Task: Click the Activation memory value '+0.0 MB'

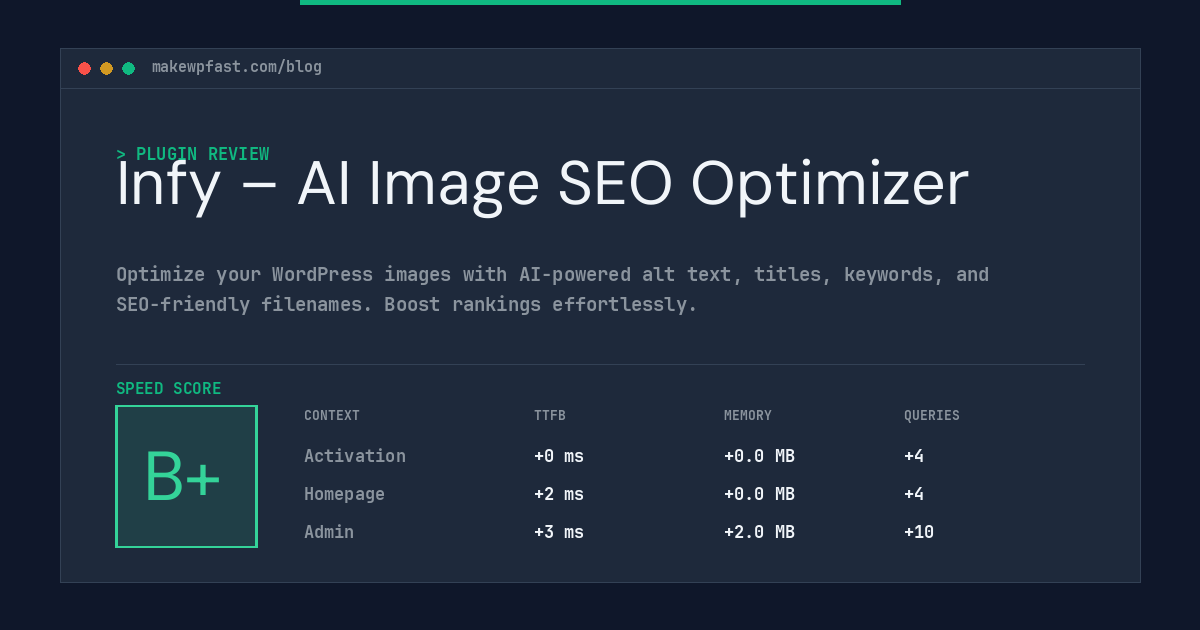Action: (759, 456)
